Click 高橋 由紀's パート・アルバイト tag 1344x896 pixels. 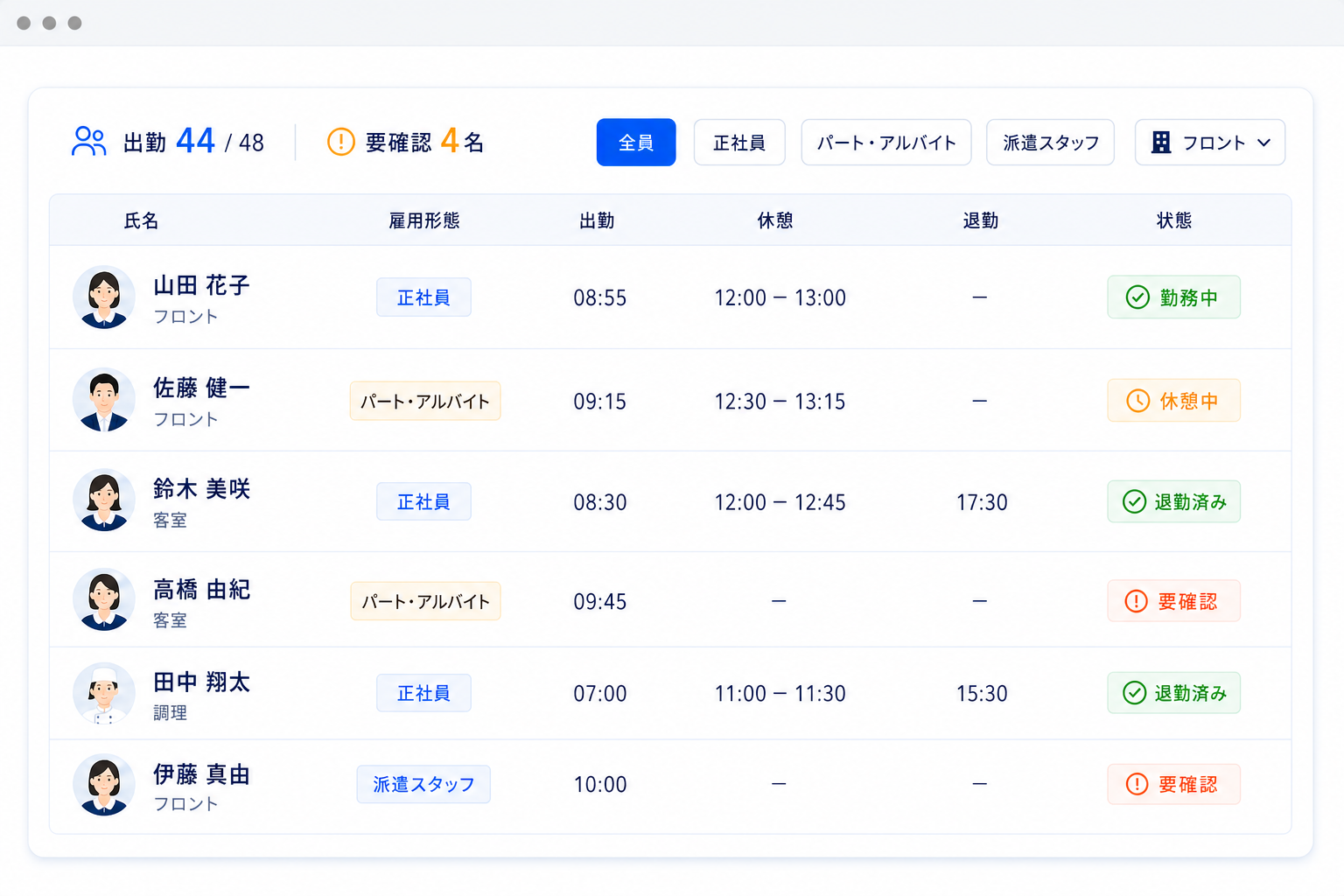[425, 601]
